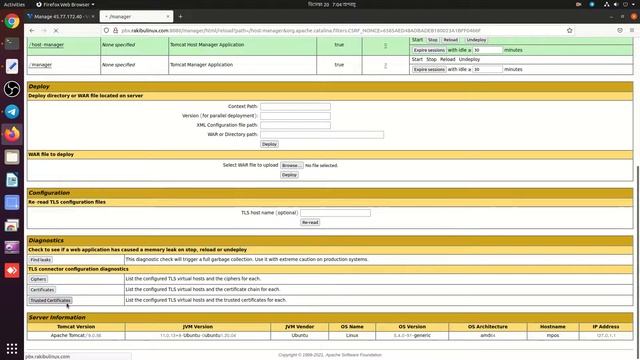Select the 'Apache Tomcat' version cell
The image size is (640, 360).
pos(76,336)
